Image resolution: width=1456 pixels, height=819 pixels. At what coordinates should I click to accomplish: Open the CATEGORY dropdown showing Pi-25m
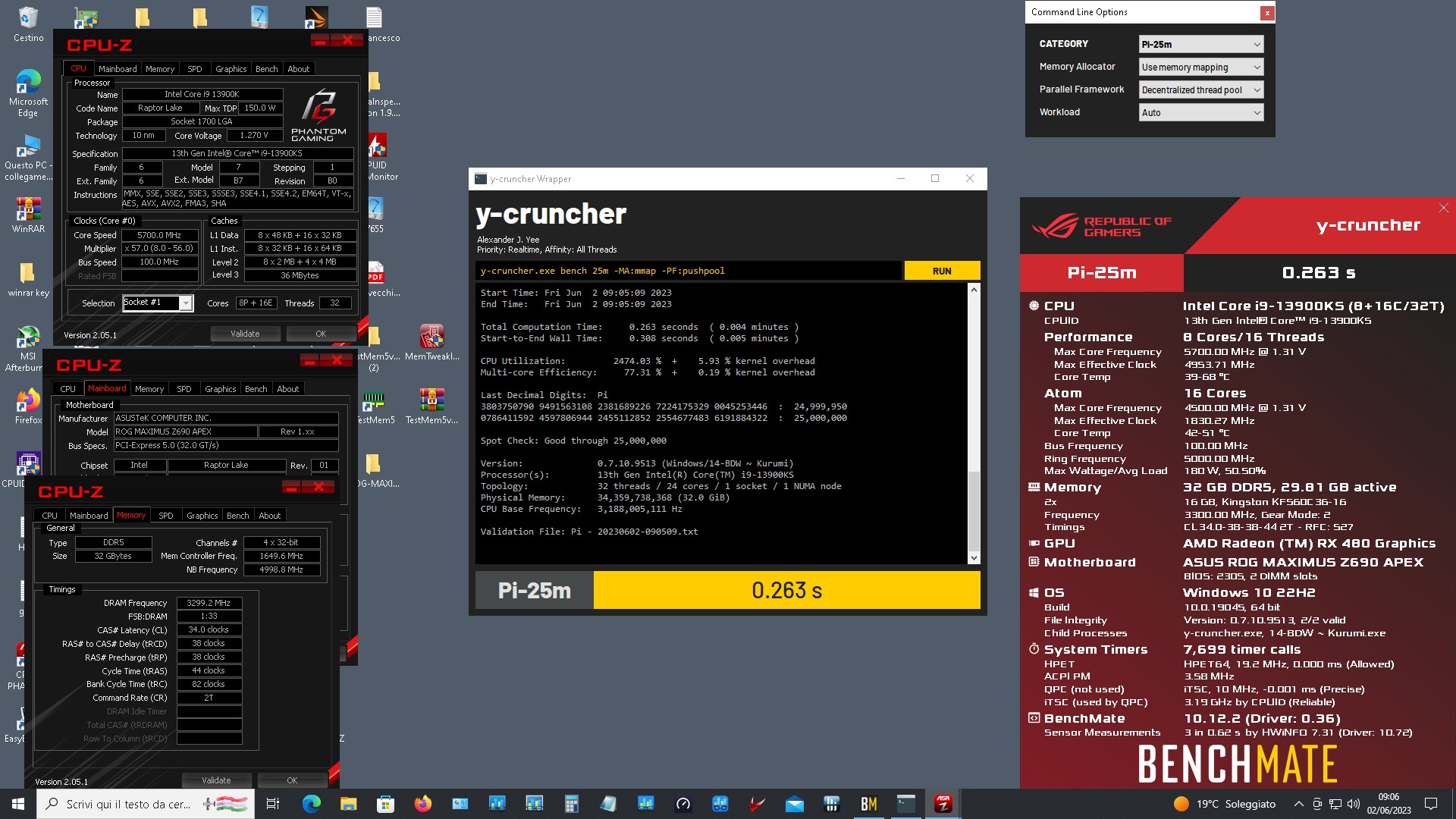1200,44
